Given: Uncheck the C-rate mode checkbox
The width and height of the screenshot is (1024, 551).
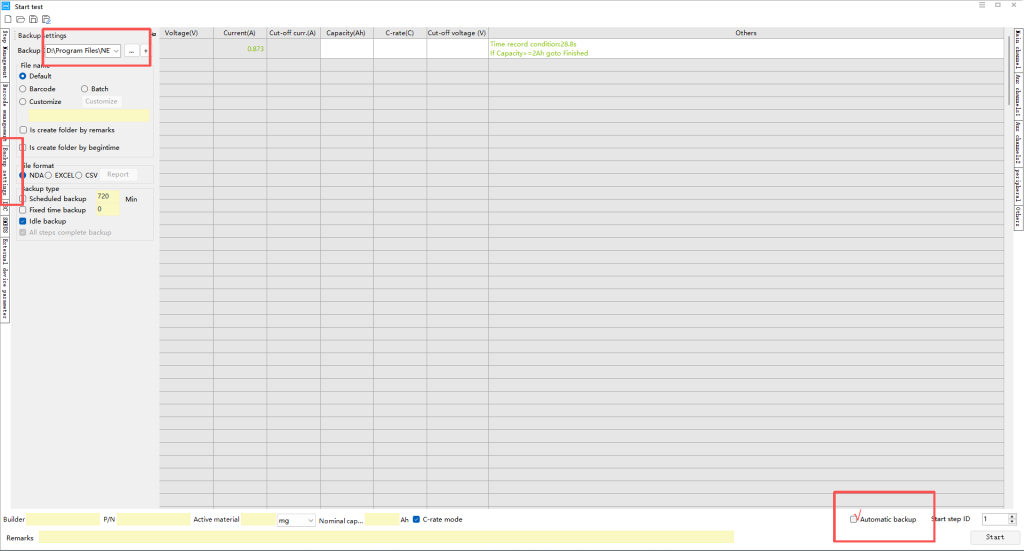Looking at the screenshot, I should (x=417, y=519).
